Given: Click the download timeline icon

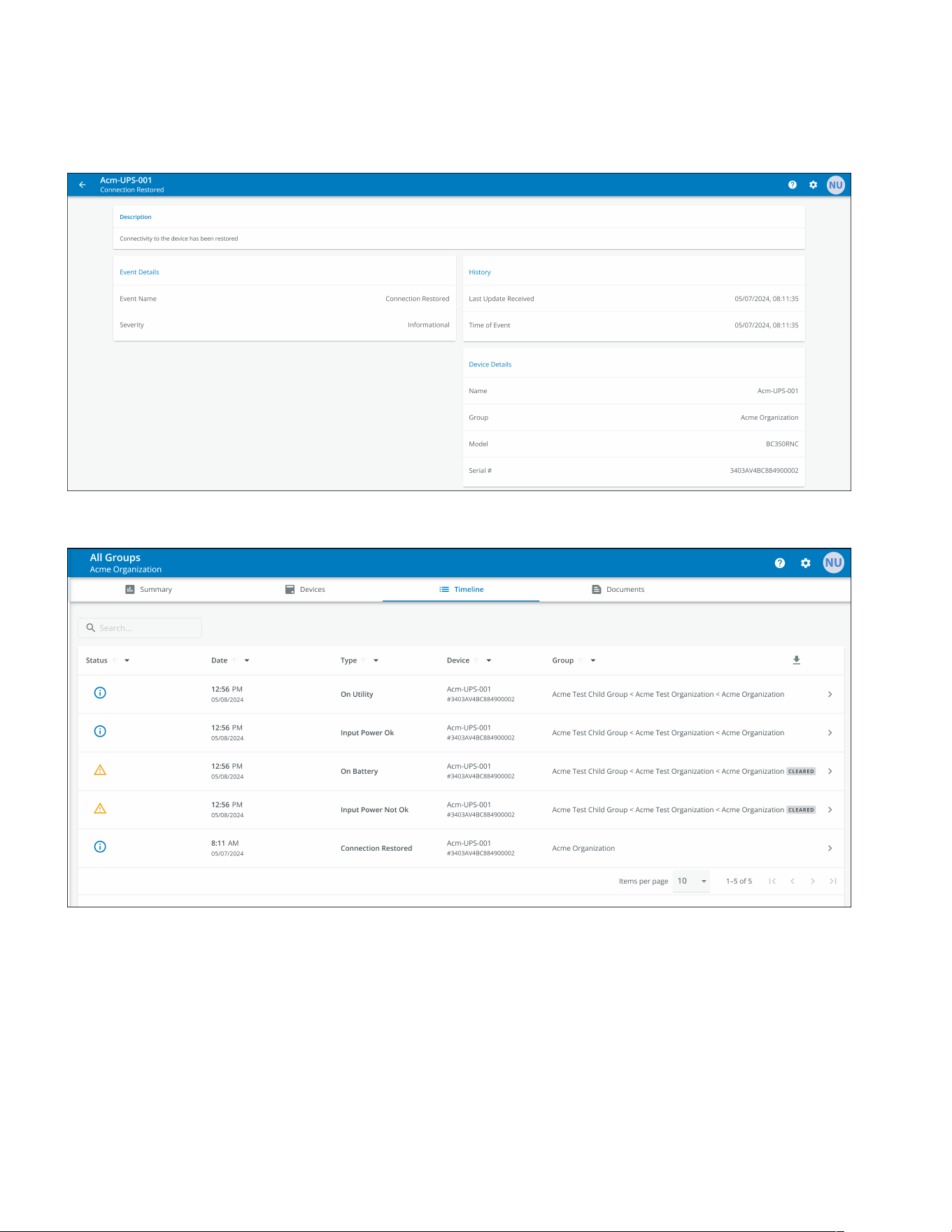Looking at the screenshot, I should pyautogui.click(x=797, y=660).
